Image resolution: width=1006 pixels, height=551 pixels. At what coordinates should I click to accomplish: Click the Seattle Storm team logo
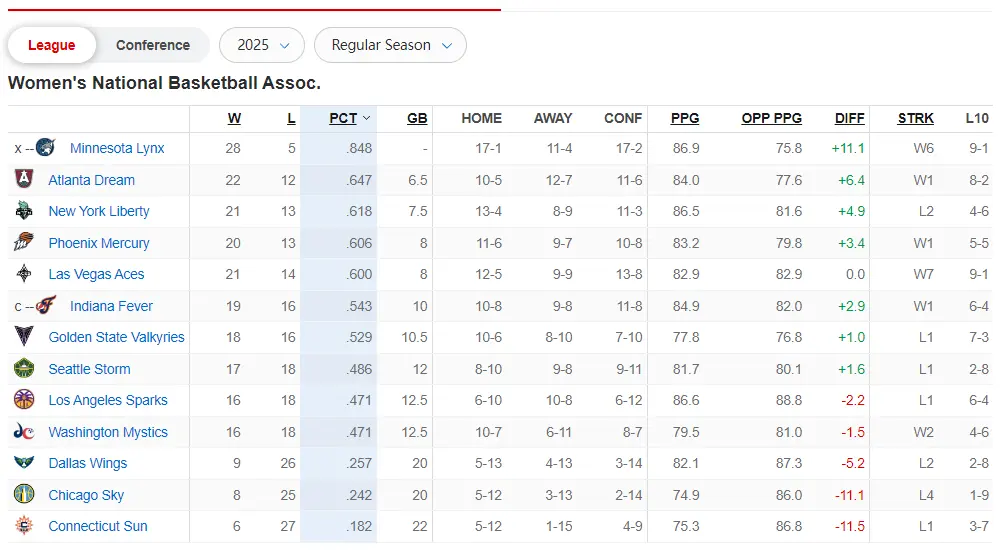click(x=24, y=369)
